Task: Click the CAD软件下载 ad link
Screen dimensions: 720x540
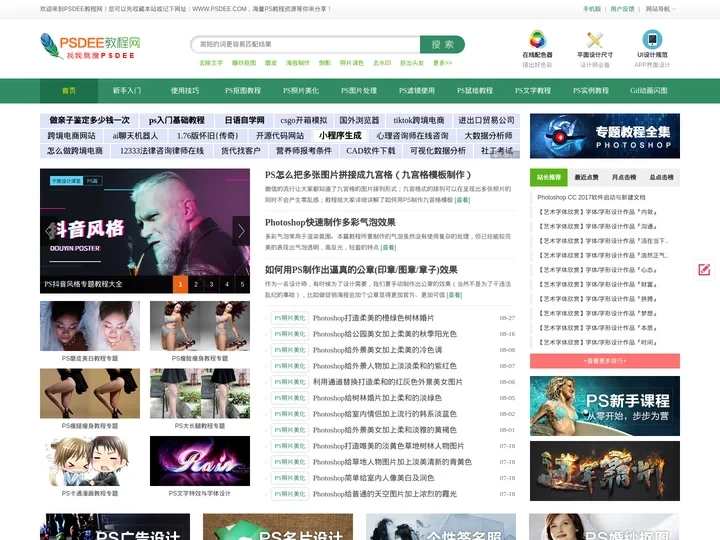Action: 371,151
